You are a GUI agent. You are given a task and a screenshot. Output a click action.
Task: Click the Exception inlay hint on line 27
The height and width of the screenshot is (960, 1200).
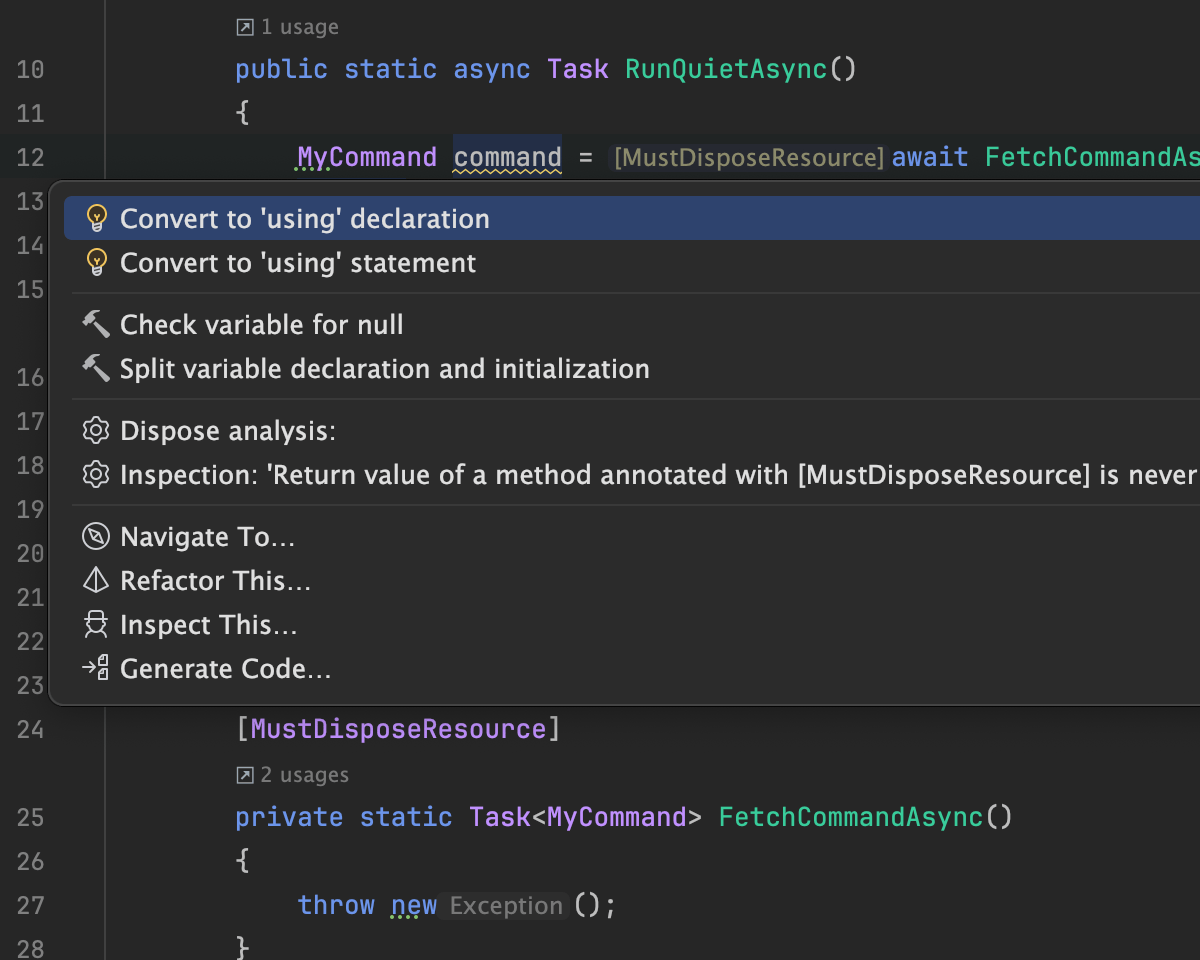(506, 906)
